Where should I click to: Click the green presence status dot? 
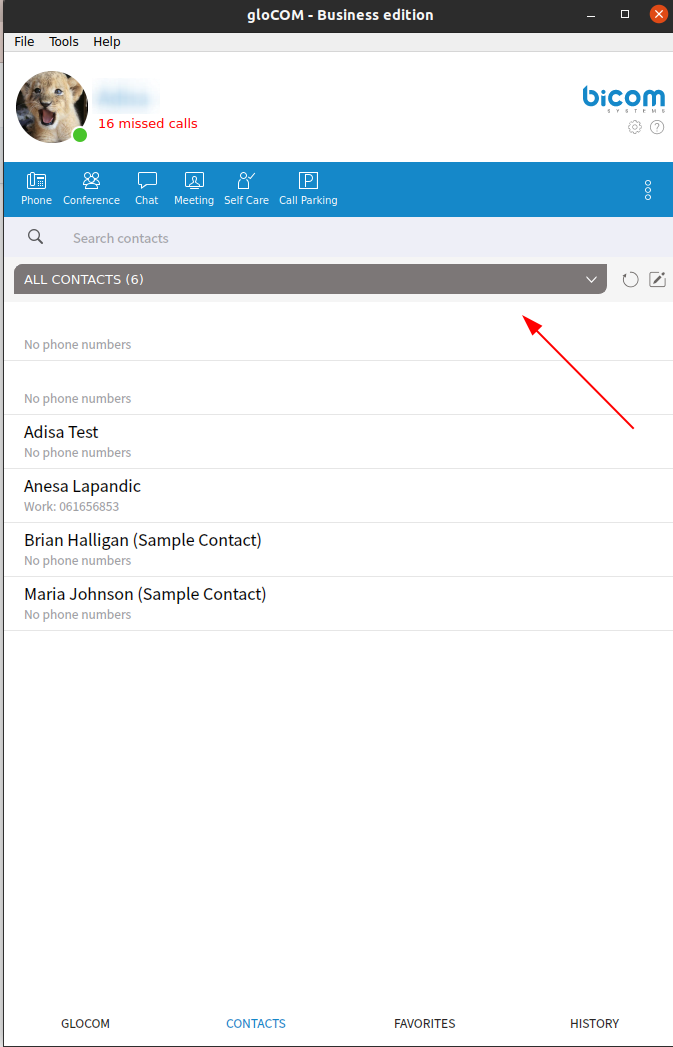[x=80, y=135]
